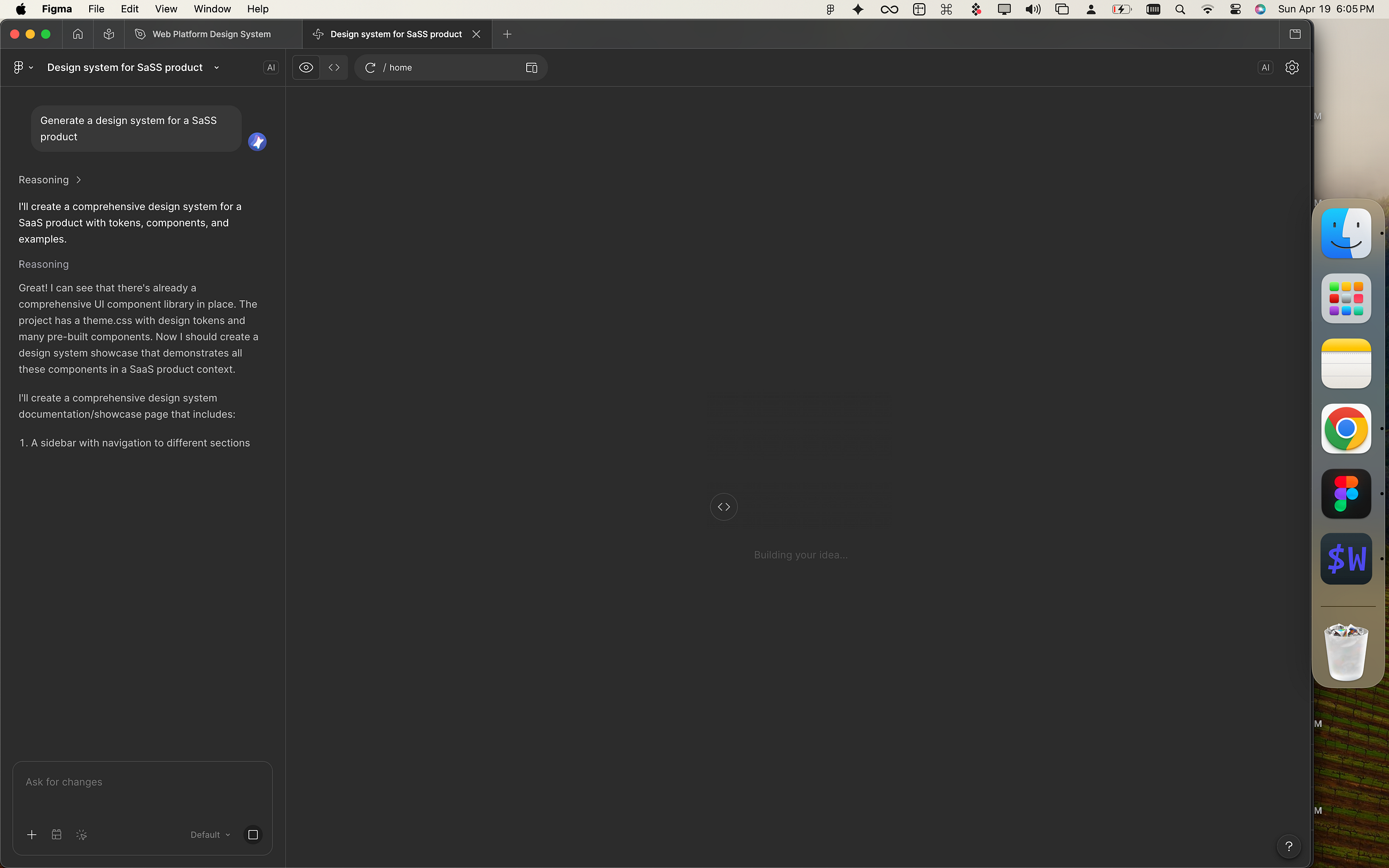1389x868 pixels.
Task: Open the Help menu
Action: pyautogui.click(x=257, y=9)
